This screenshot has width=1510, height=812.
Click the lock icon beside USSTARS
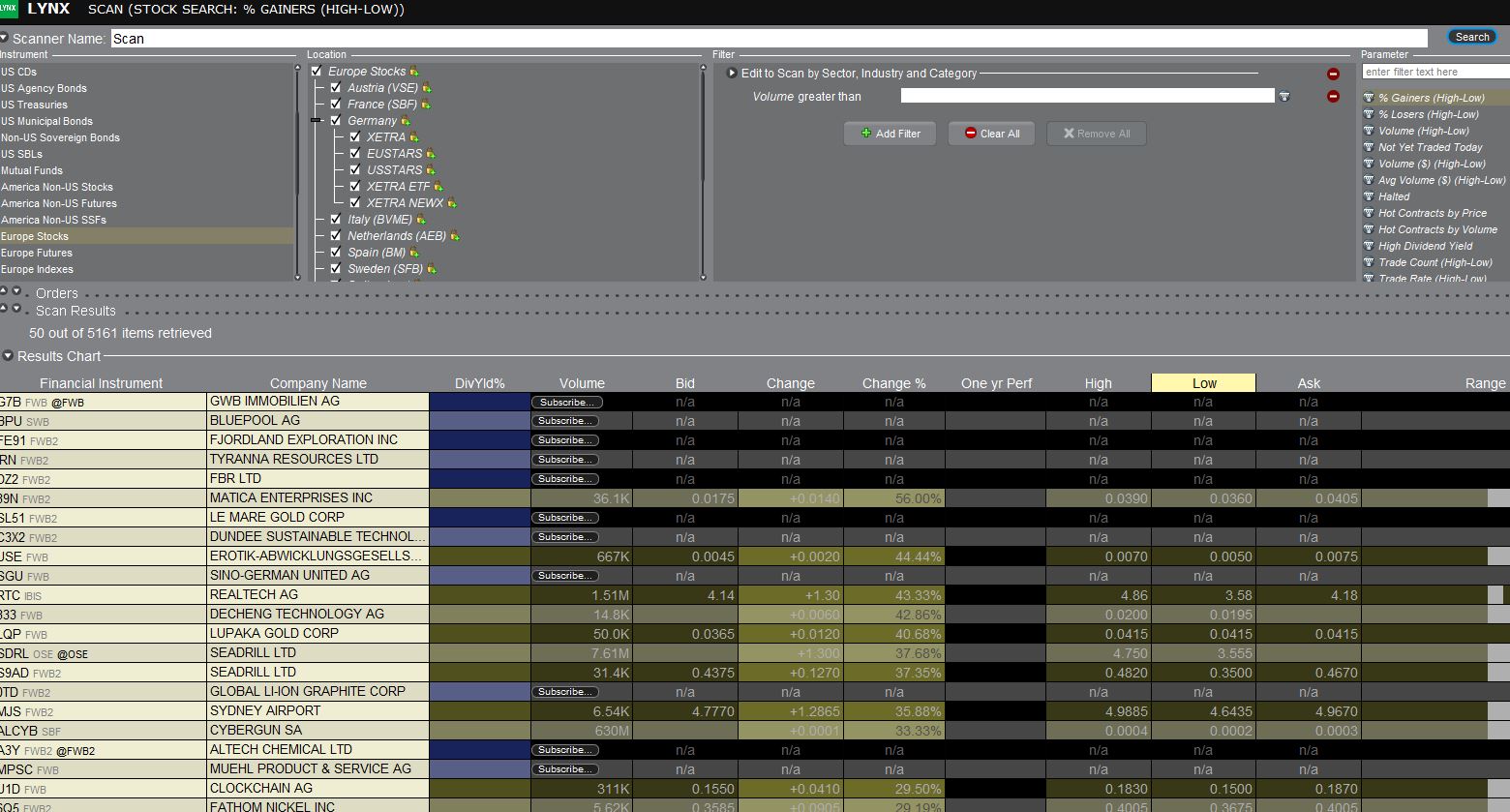point(431,169)
